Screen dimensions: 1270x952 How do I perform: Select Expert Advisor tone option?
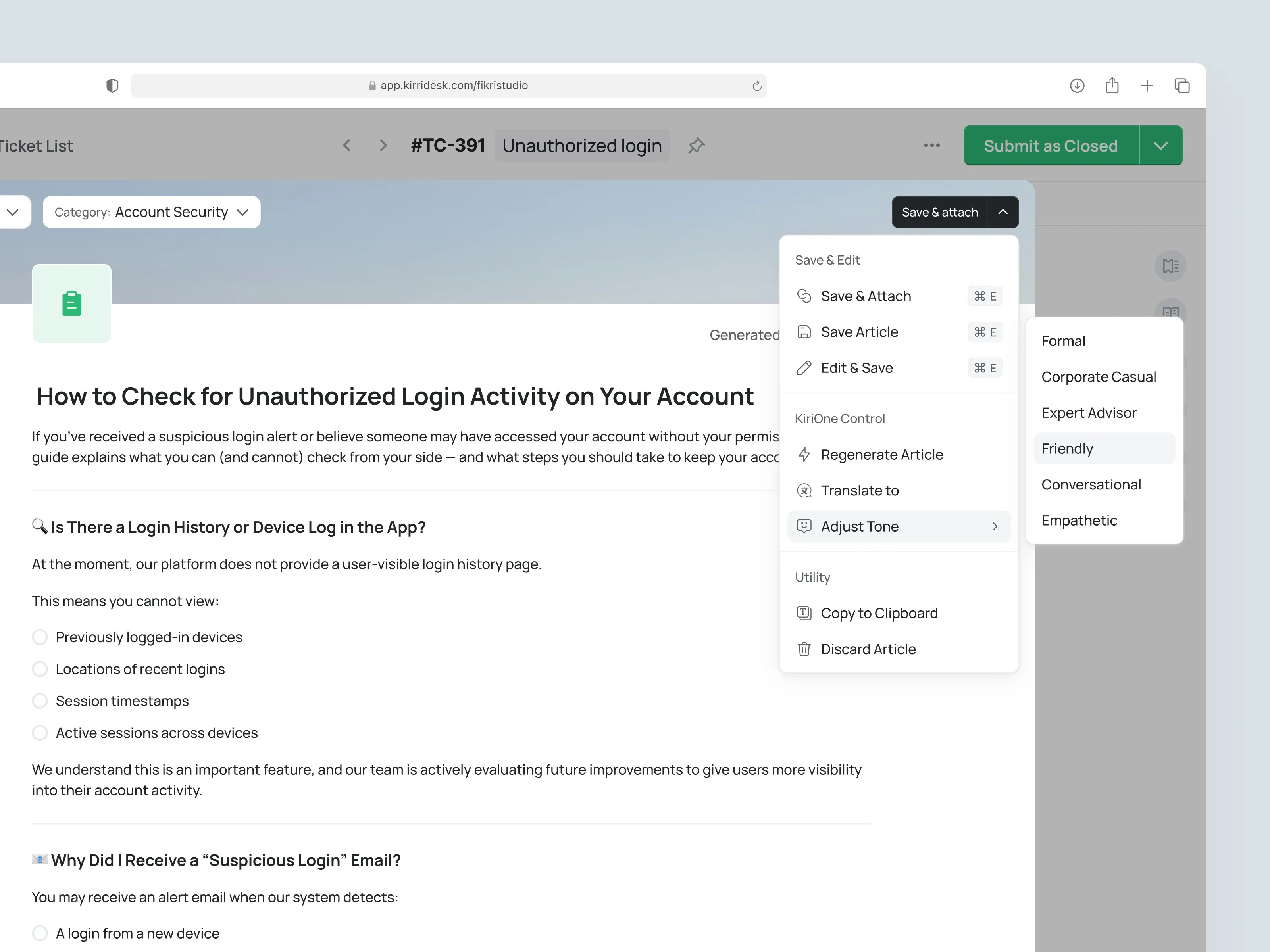[1104, 413]
